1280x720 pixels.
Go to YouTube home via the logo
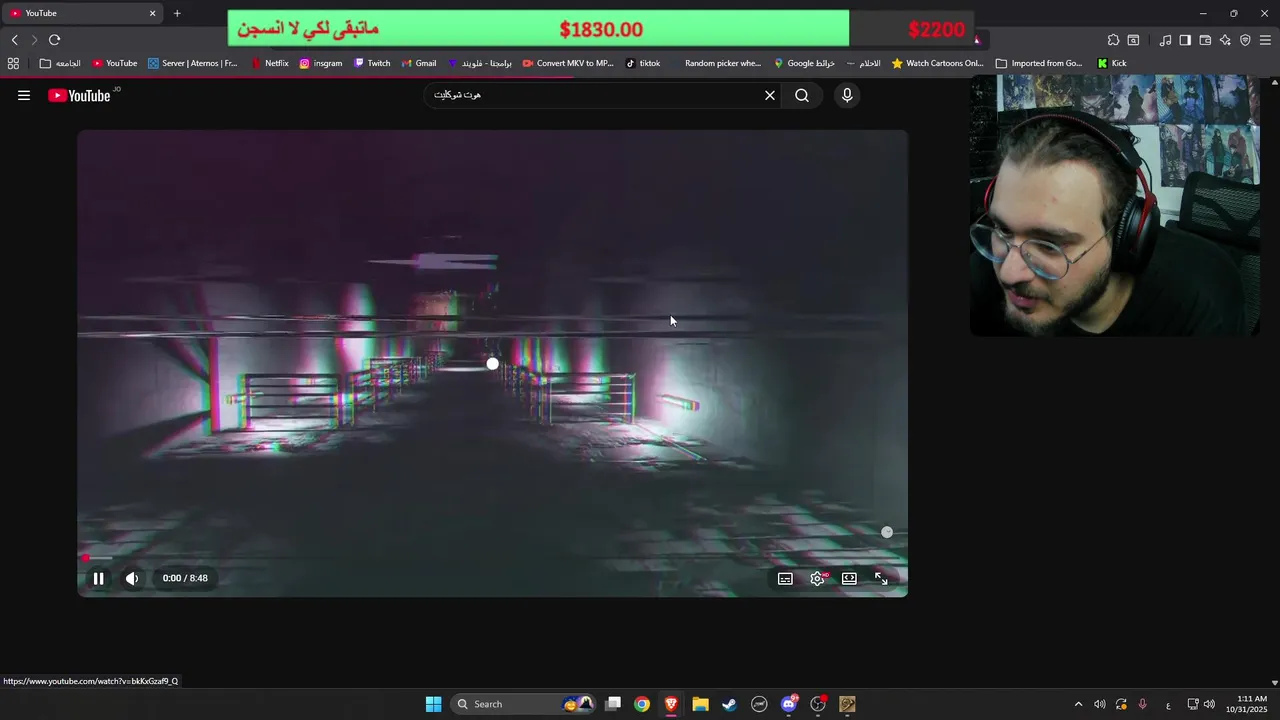[79, 95]
